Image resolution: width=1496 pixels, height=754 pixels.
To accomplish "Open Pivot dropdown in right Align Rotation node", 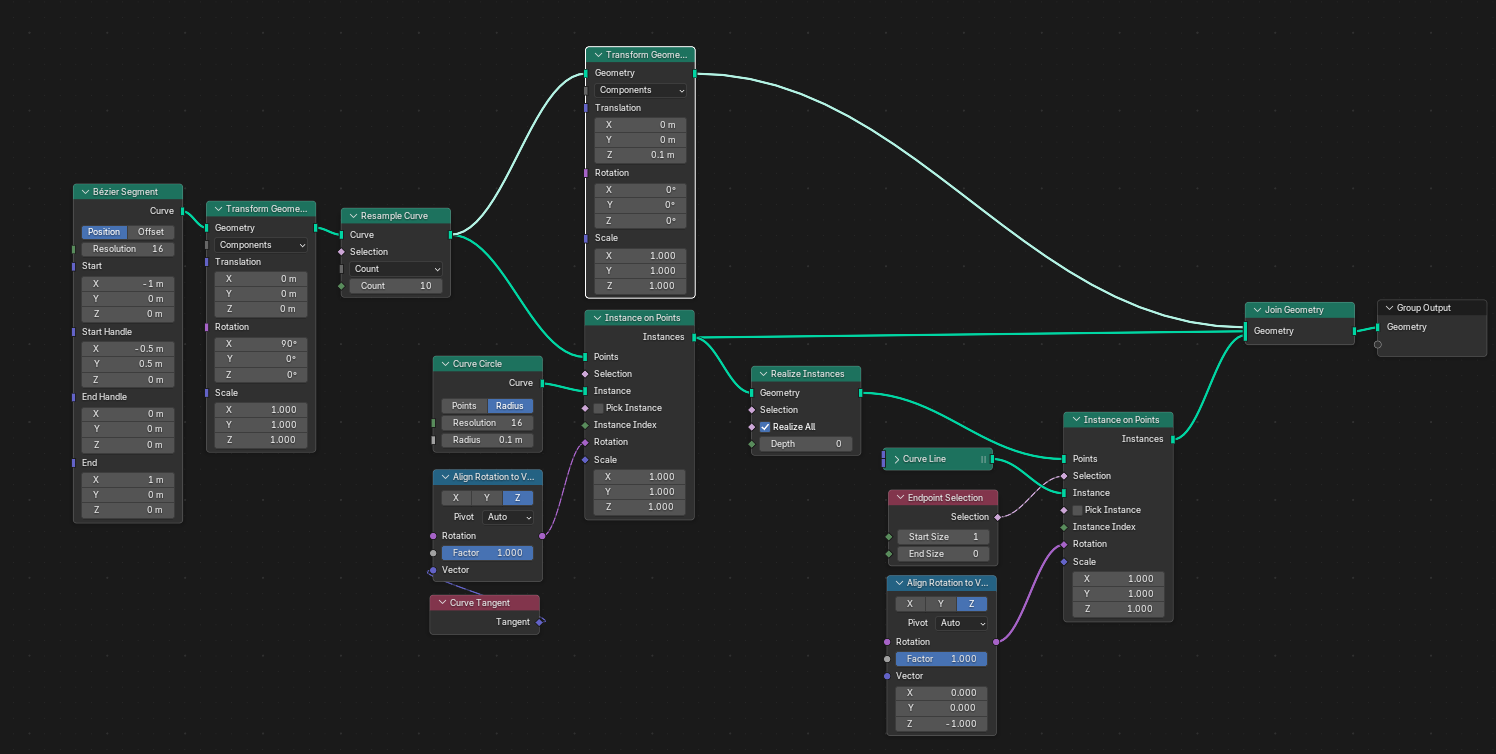I will (x=962, y=623).
